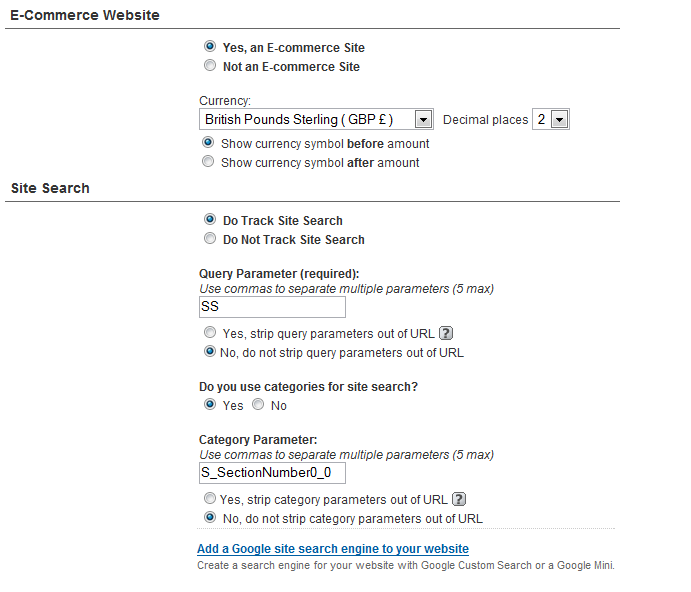Open the Currency dropdown
Screen dimensions: 691x592
(x=424, y=120)
